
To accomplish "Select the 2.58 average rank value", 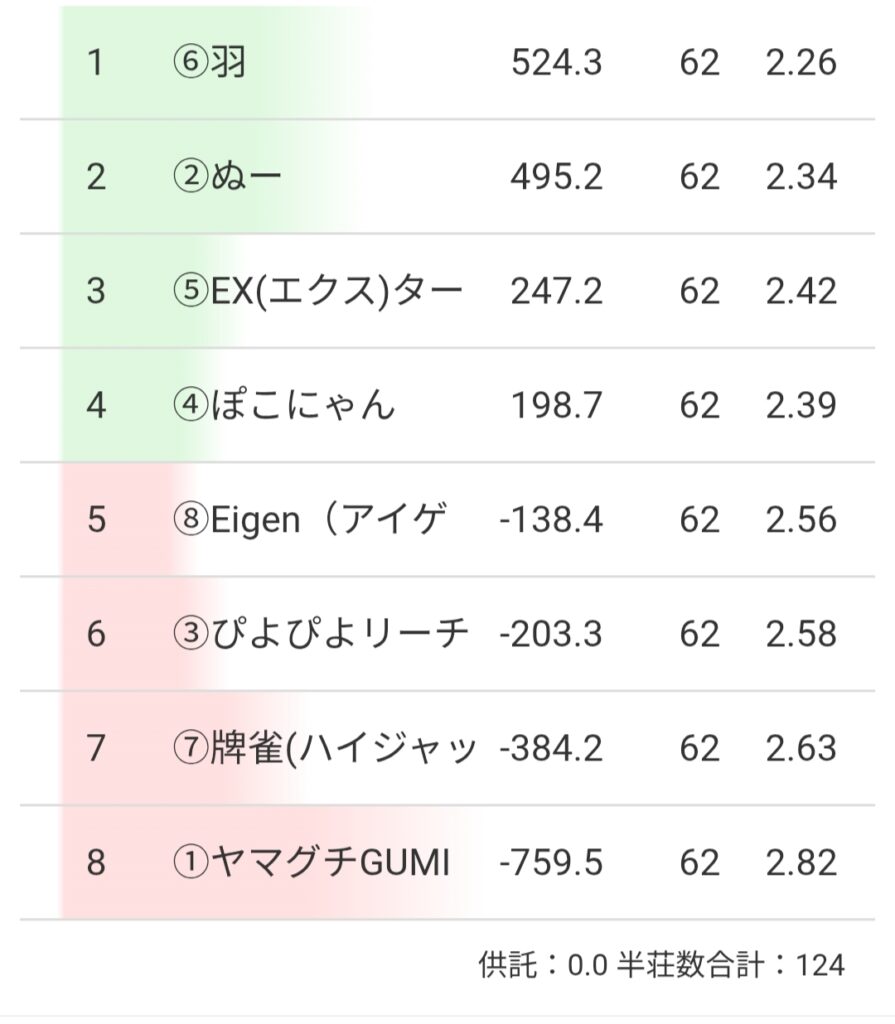I will (x=801, y=633).
